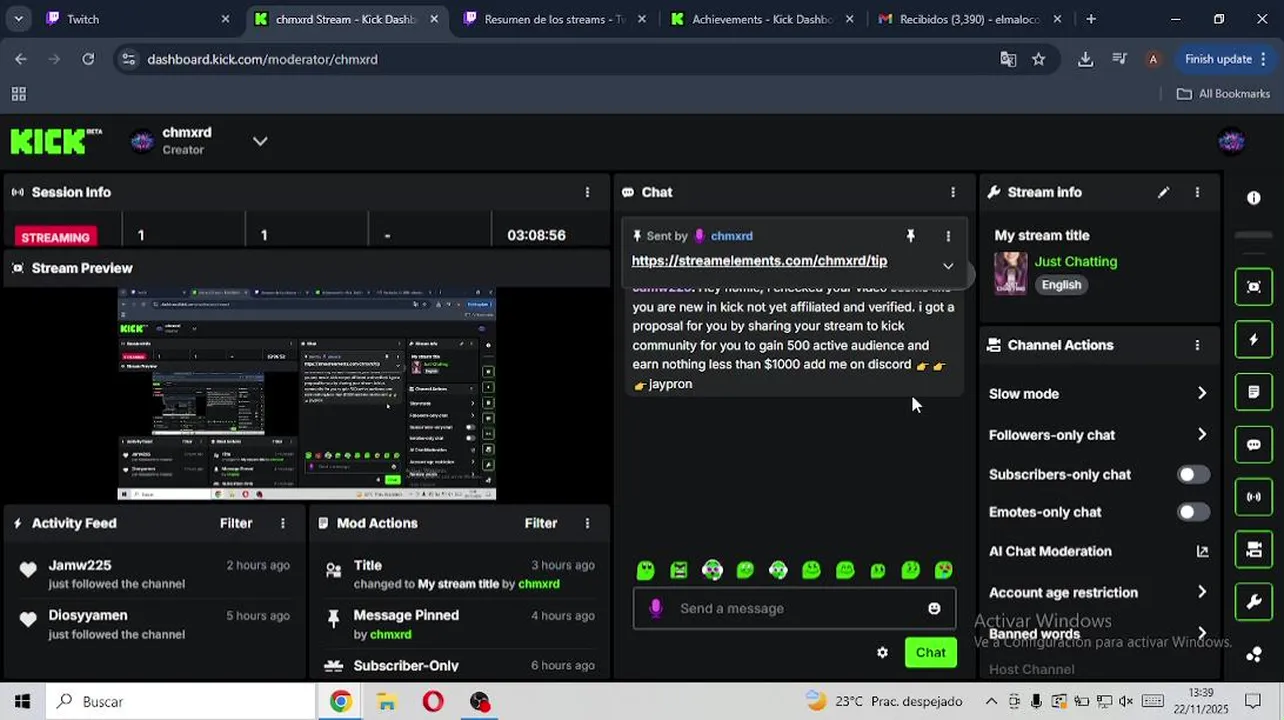Open Activity Feed three-dot menu
This screenshot has width=1284, height=720.
click(283, 523)
